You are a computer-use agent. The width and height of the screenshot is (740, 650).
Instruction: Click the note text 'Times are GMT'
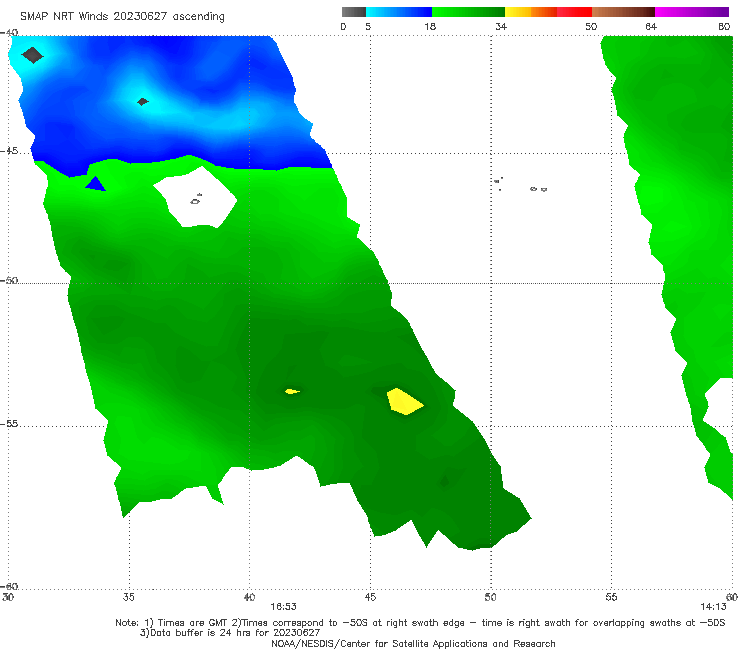pos(193,623)
